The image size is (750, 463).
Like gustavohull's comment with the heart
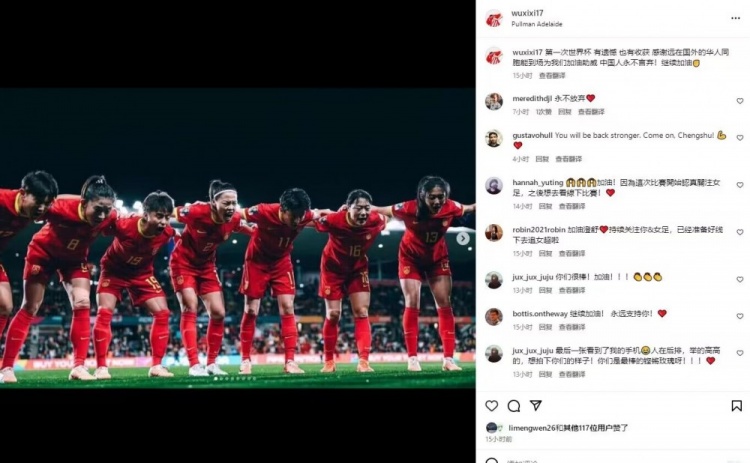(x=740, y=138)
